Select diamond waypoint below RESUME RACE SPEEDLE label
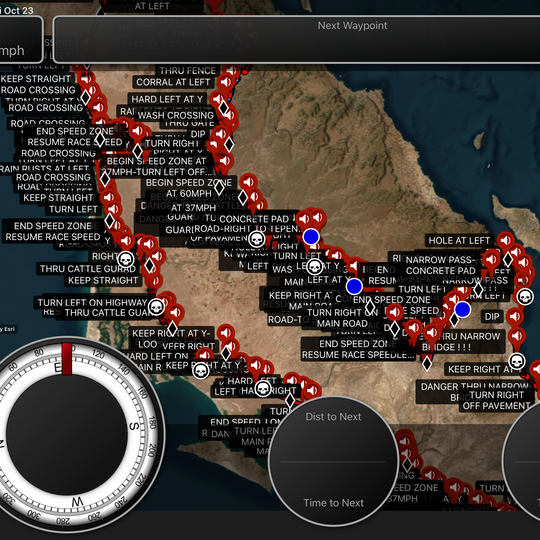Viewport: 540px width, 540px height. 427,364
